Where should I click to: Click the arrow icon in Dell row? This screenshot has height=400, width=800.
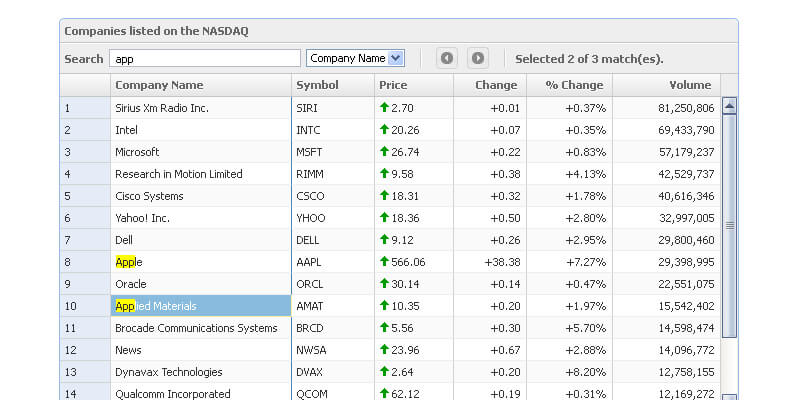384,240
